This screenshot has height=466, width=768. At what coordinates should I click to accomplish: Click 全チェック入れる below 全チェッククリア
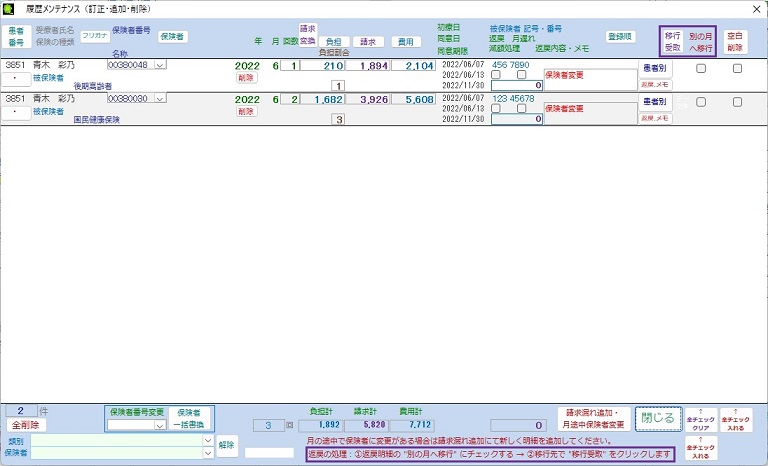pos(701,448)
